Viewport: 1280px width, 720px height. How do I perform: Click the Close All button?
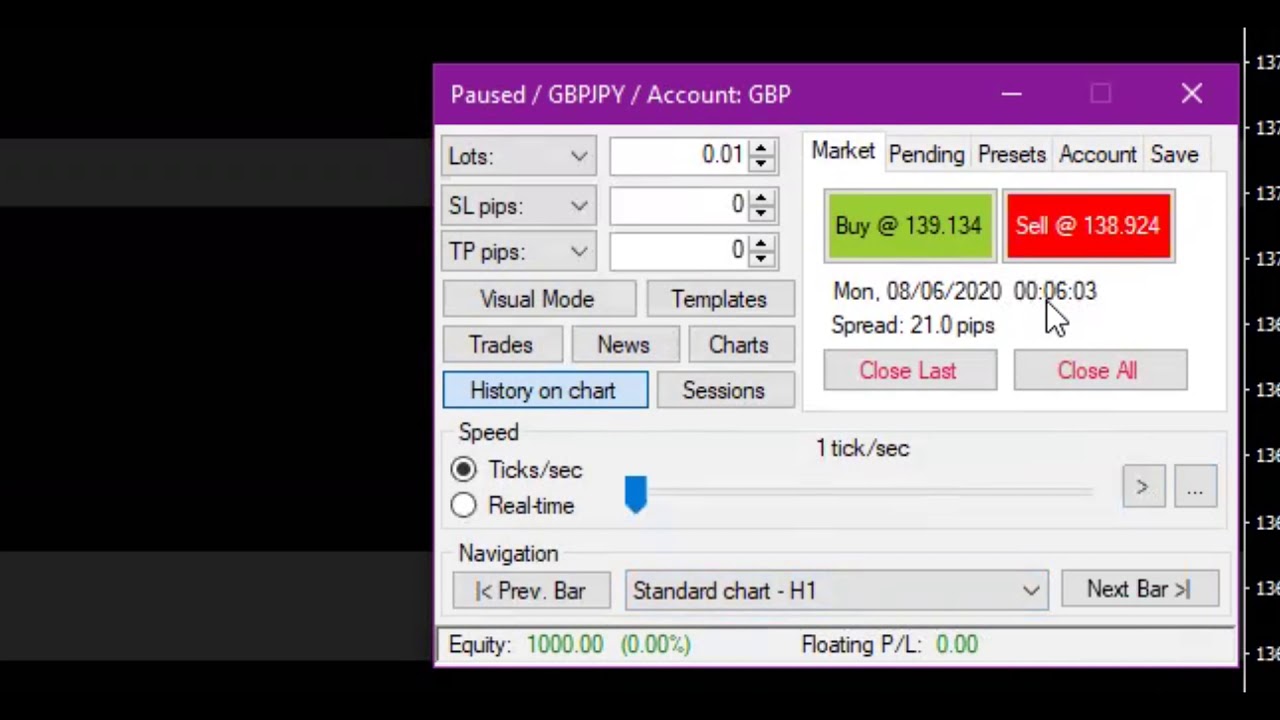1099,370
